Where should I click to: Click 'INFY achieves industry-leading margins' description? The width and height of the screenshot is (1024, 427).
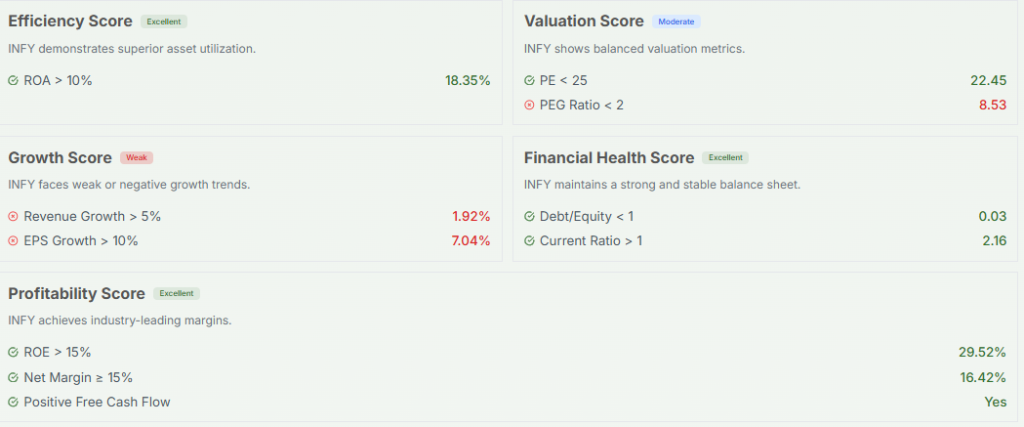click(120, 321)
